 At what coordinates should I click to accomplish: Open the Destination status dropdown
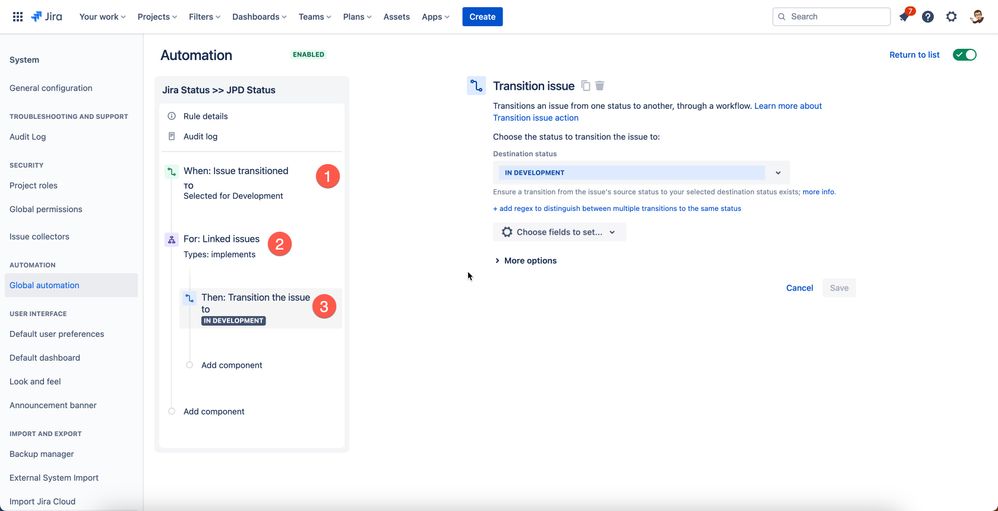click(x=641, y=172)
